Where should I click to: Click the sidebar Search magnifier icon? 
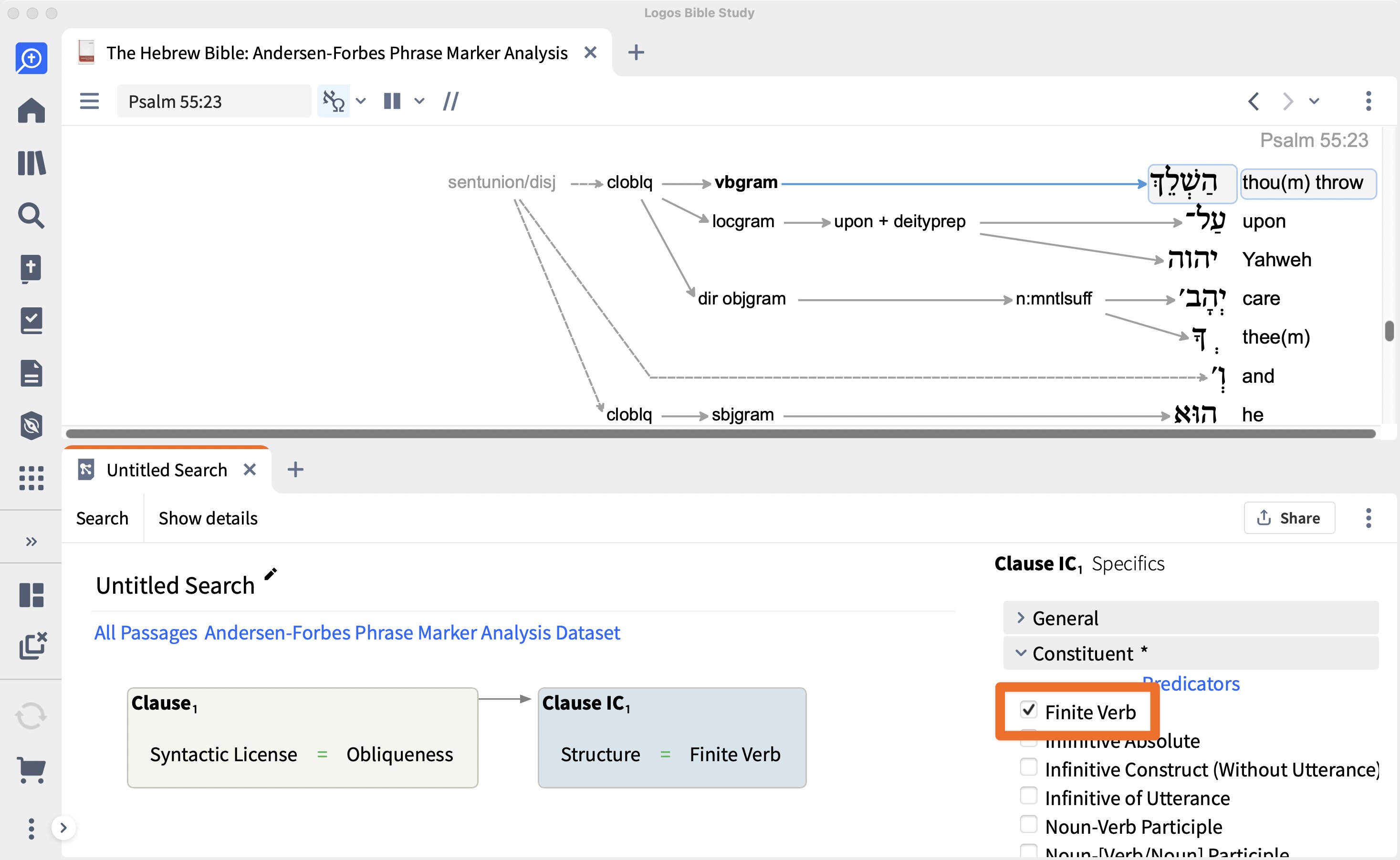pyautogui.click(x=31, y=216)
